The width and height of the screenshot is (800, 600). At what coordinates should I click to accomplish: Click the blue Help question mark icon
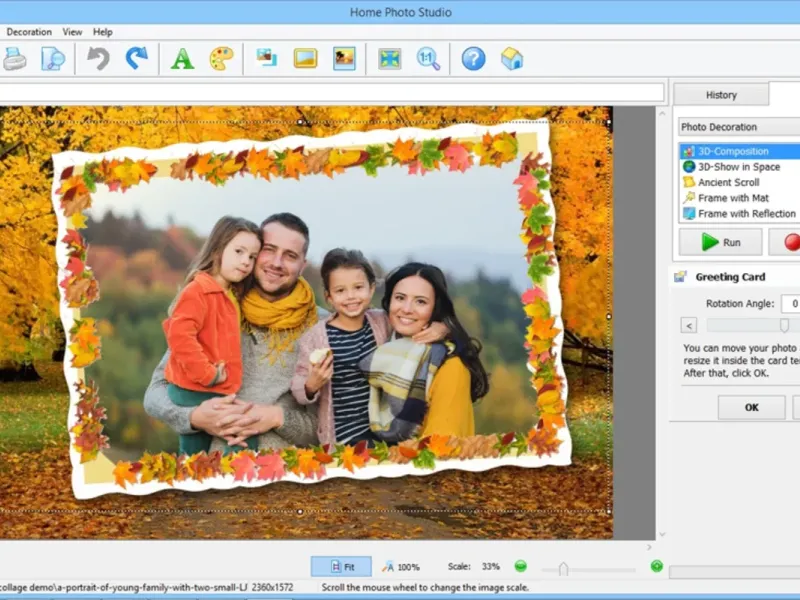point(473,59)
